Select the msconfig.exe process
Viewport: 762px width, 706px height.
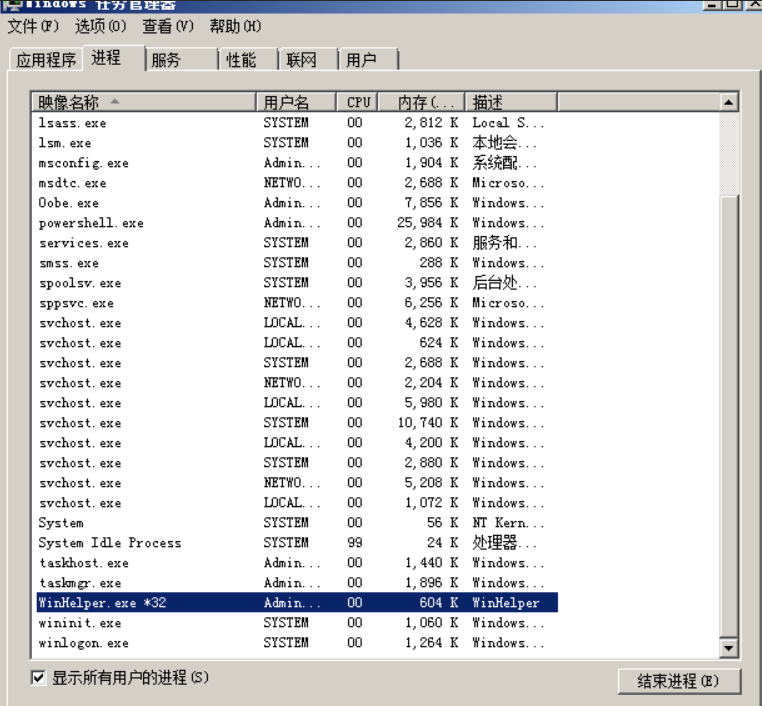coord(295,162)
